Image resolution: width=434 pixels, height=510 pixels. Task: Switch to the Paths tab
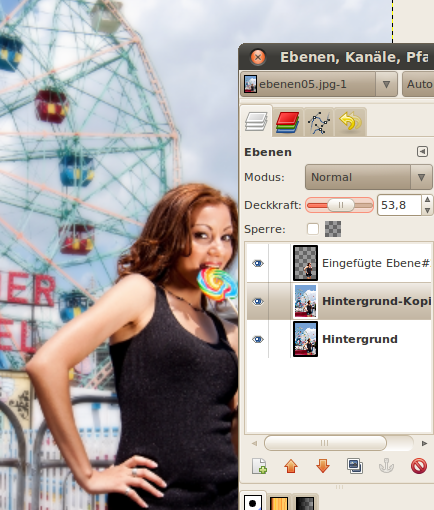coord(319,122)
